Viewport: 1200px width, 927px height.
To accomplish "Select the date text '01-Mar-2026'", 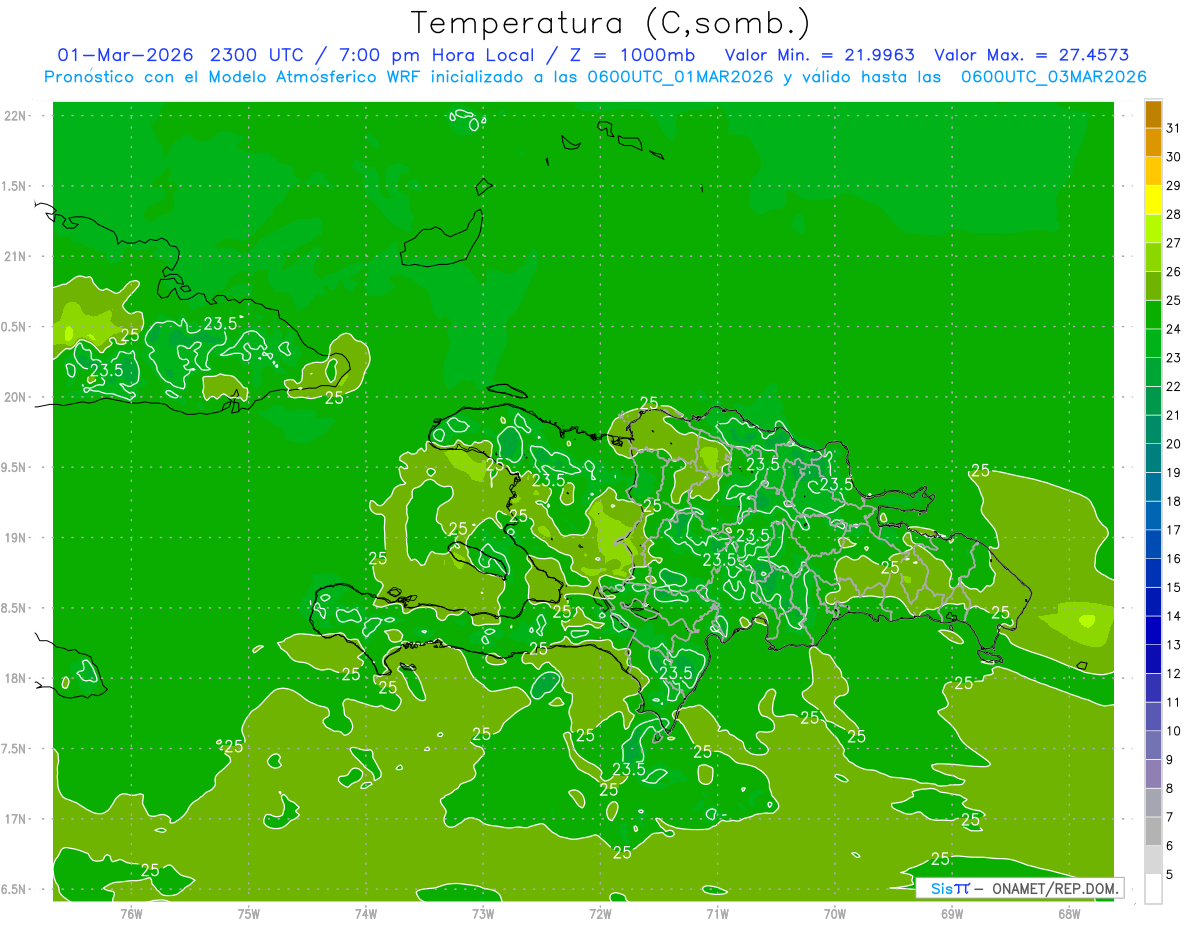I will click(x=126, y=55).
